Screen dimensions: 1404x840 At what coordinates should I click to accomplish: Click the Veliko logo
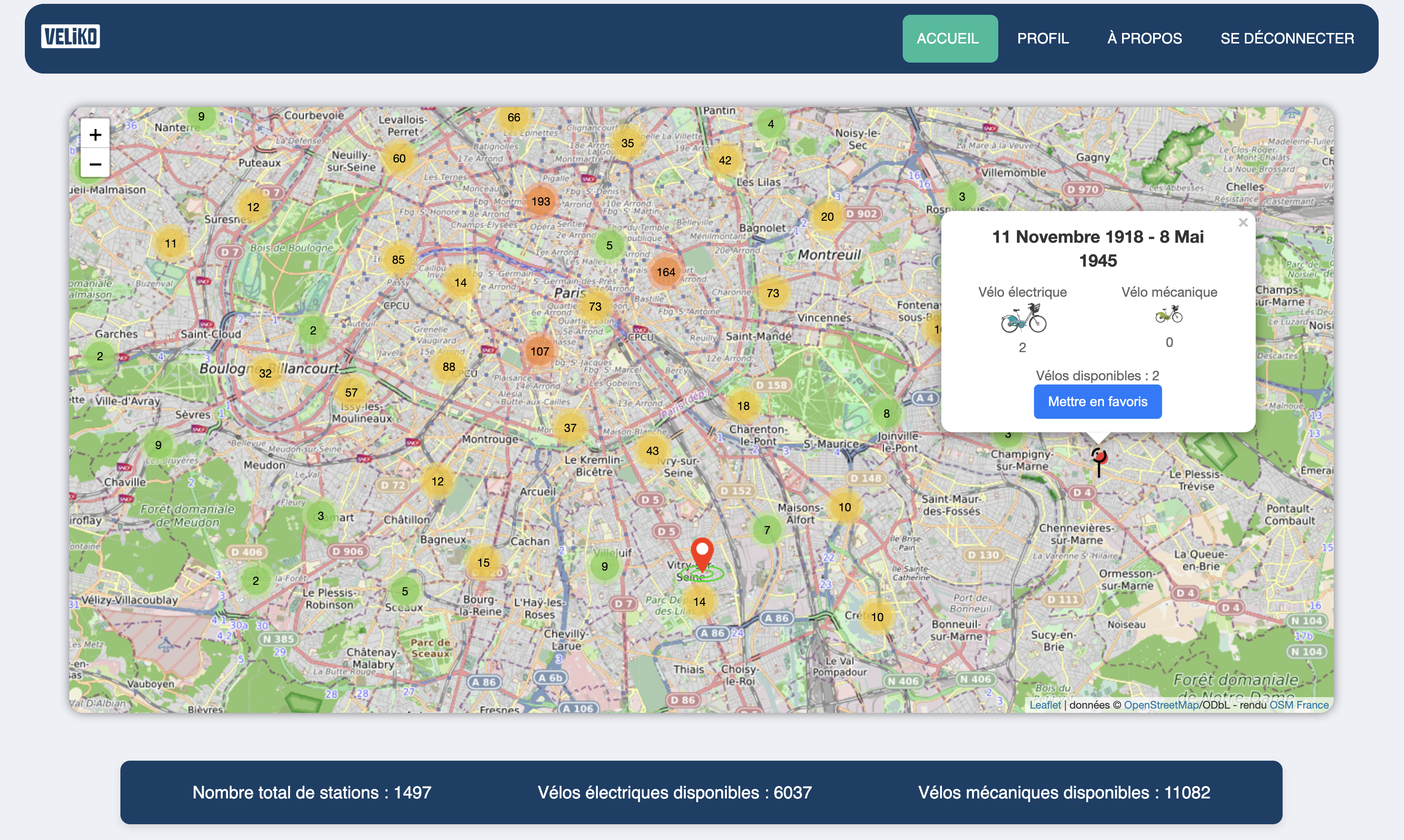[71, 36]
